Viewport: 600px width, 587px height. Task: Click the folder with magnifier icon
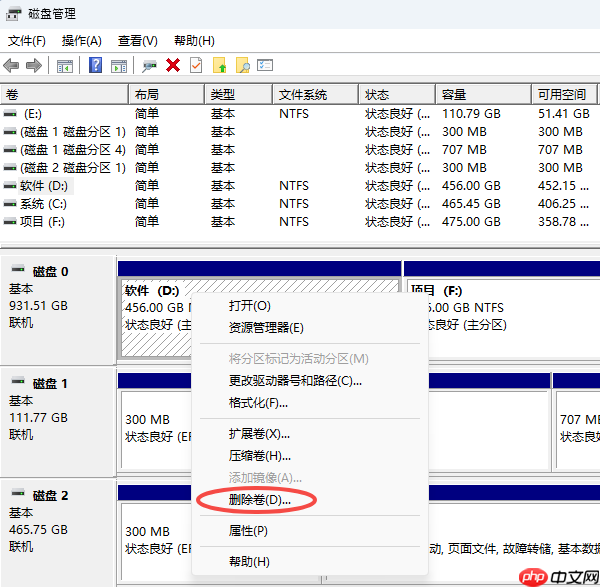tap(243, 65)
